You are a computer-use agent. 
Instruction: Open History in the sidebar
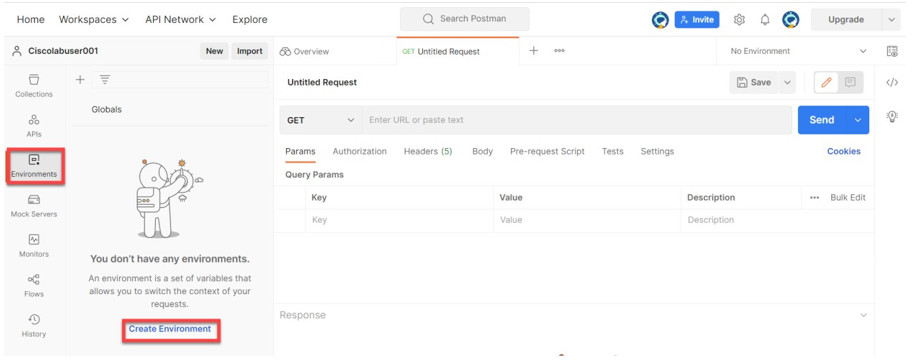click(34, 326)
